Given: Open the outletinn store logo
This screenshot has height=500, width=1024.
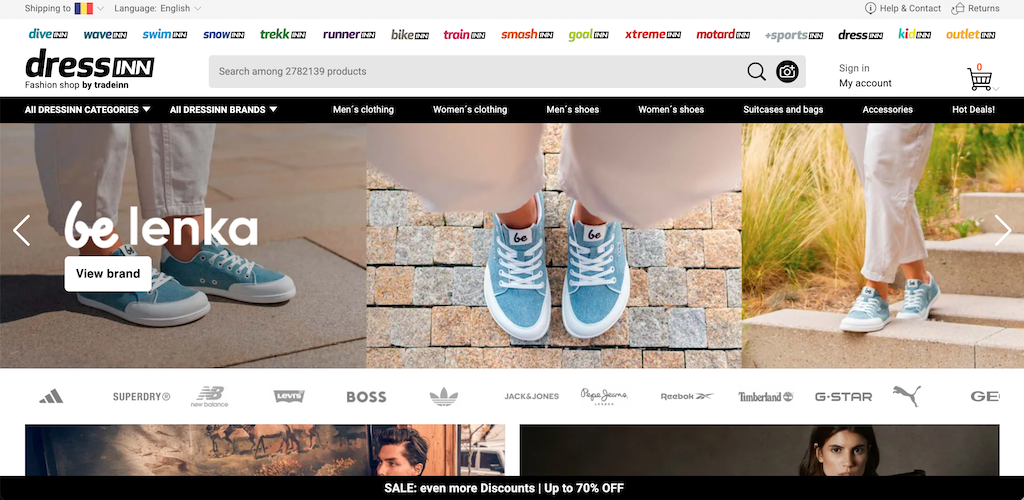Looking at the screenshot, I should pos(970,34).
